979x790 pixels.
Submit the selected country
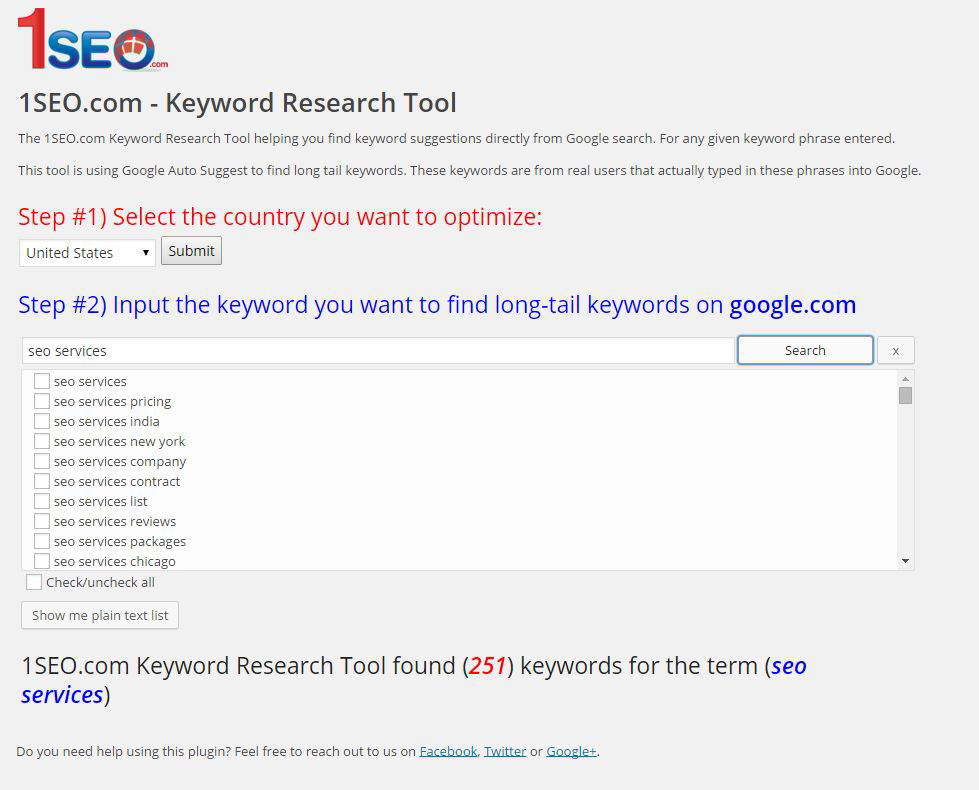pos(191,251)
